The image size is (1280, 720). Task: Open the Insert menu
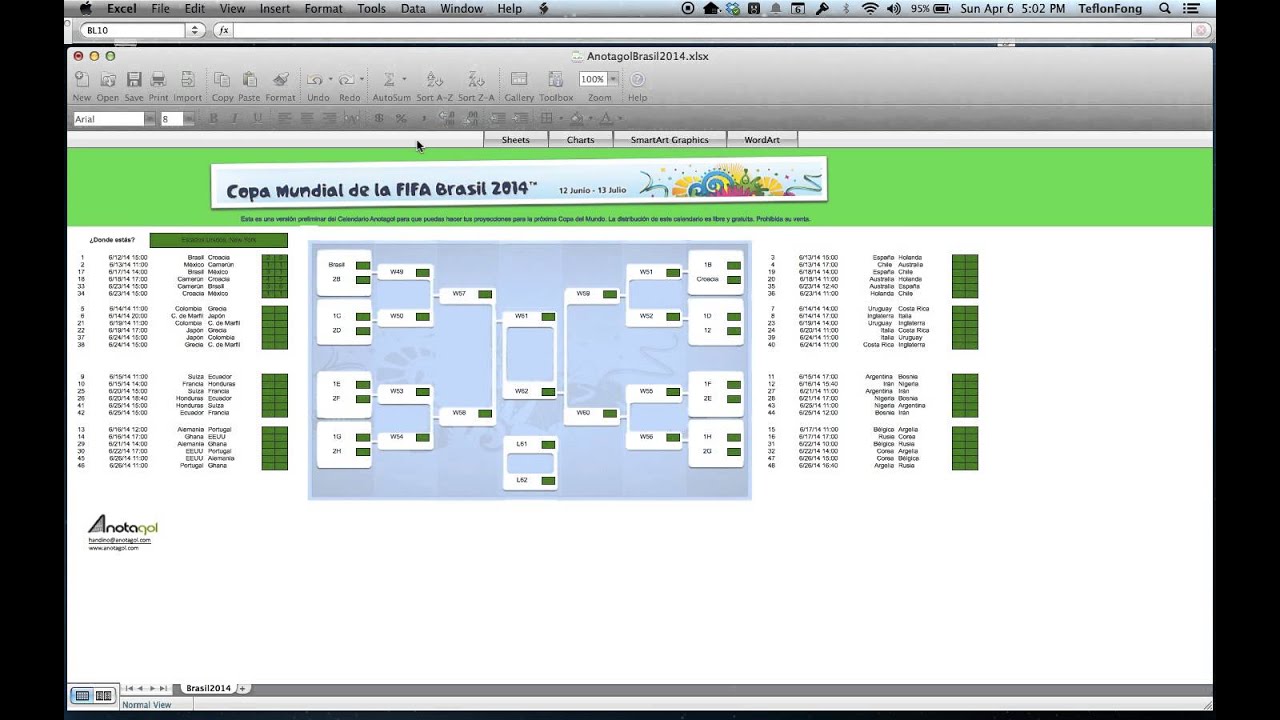(275, 8)
